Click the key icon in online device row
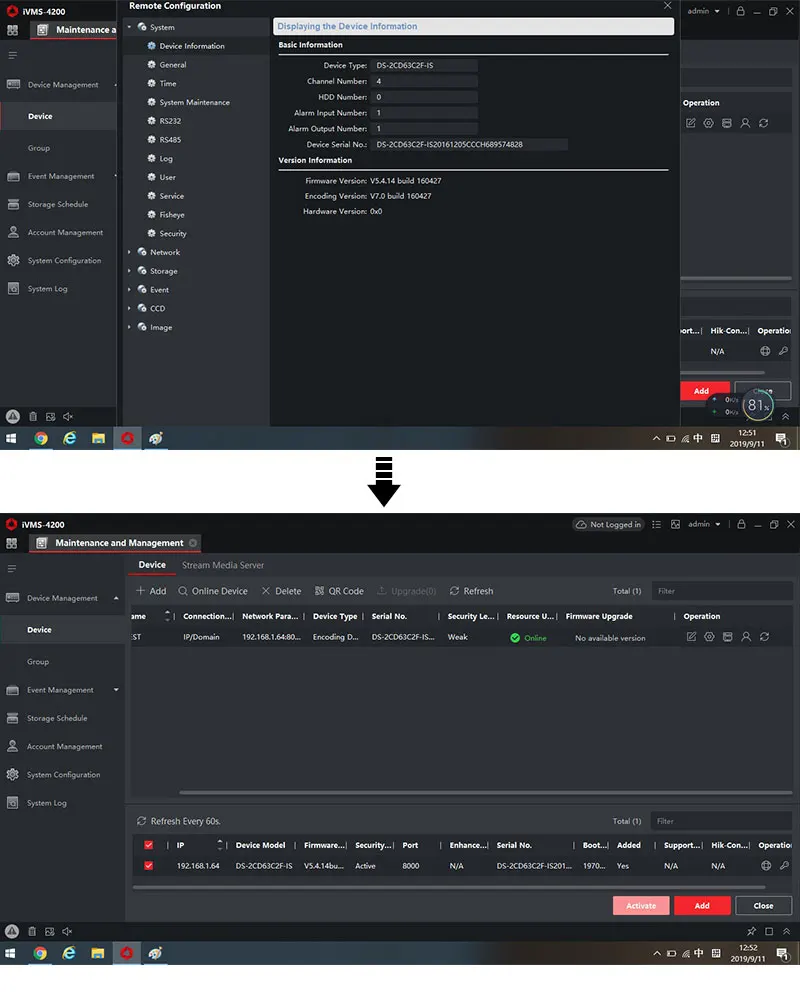The width and height of the screenshot is (800, 1007). click(x=784, y=866)
